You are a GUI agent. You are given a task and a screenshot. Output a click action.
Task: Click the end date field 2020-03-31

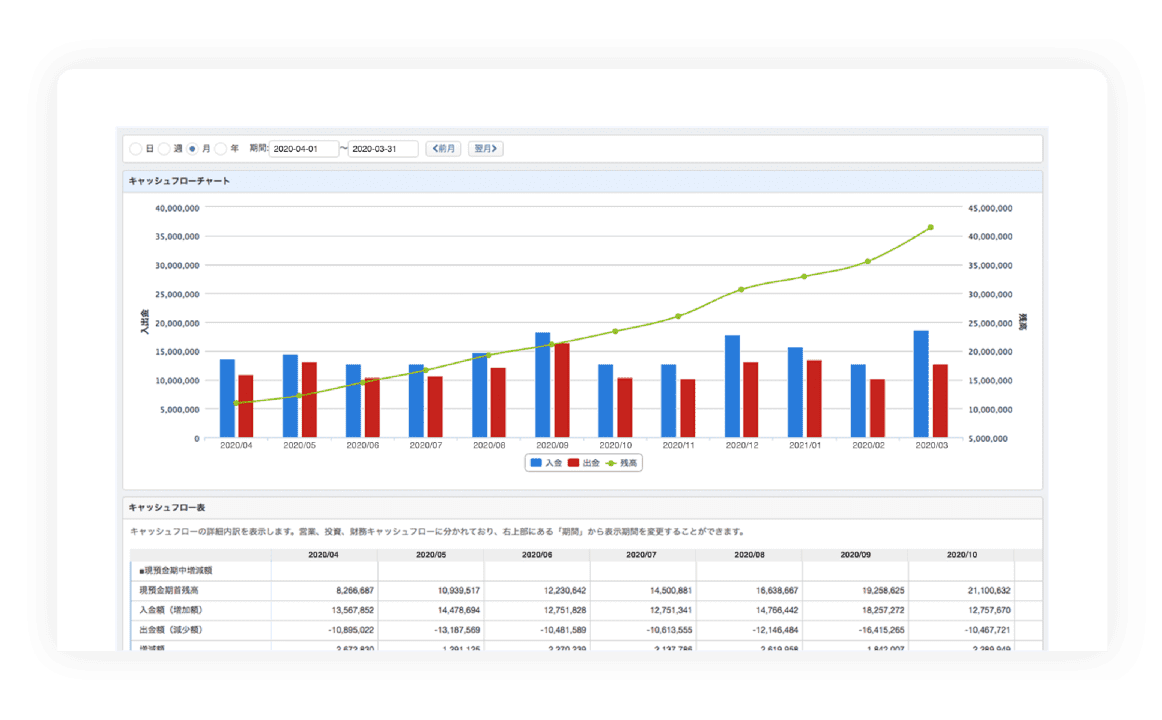pos(383,149)
